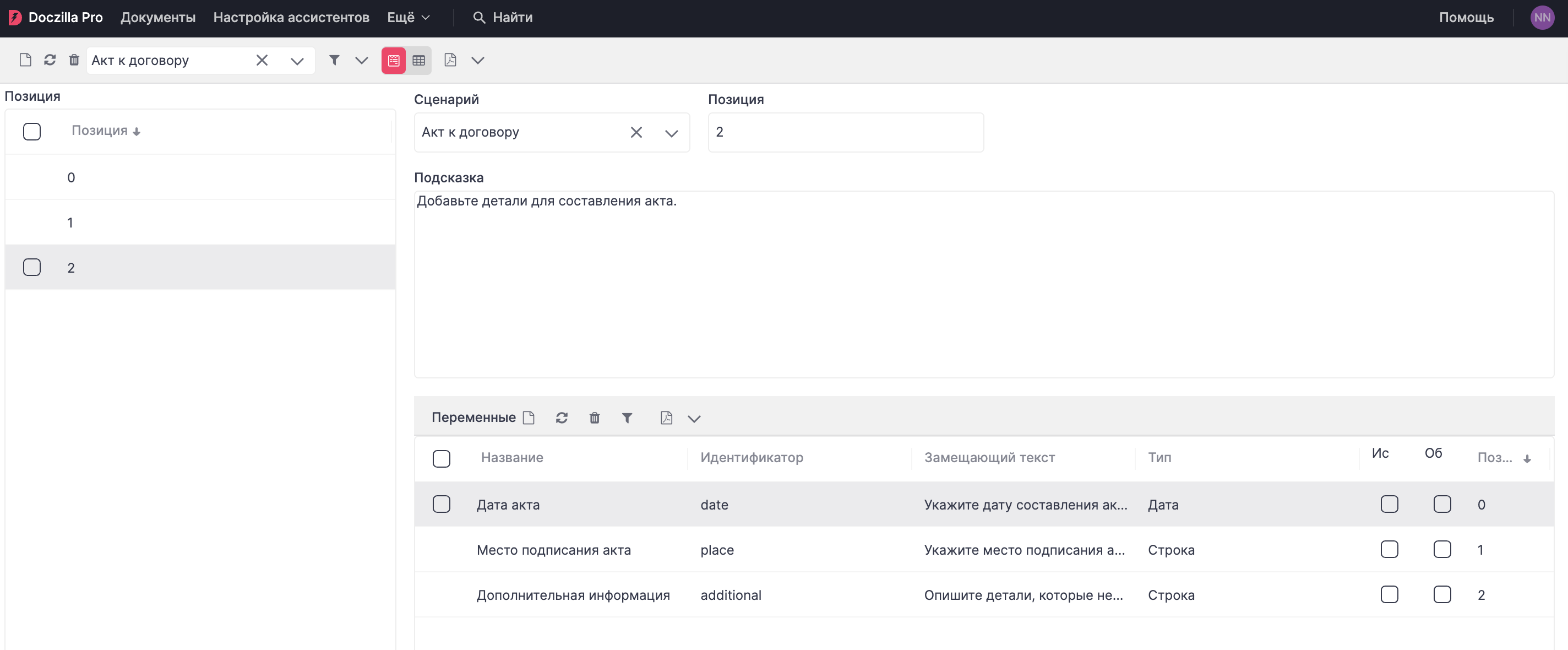Open the Документы menu
This screenshot has height=650, width=1568.
click(158, 18)
